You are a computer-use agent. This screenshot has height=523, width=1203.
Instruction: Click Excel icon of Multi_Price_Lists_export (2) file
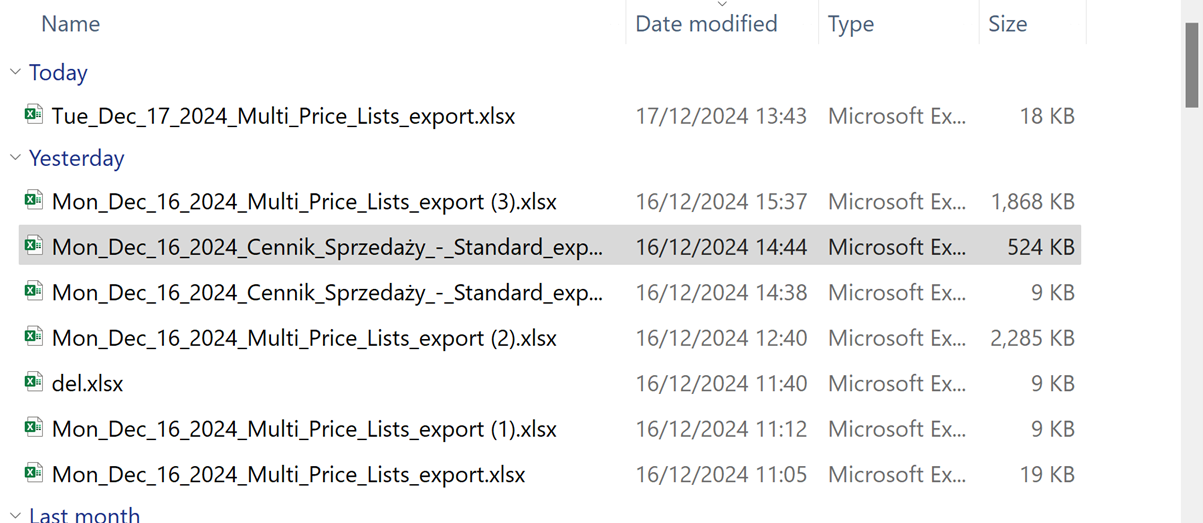(34, 337)
